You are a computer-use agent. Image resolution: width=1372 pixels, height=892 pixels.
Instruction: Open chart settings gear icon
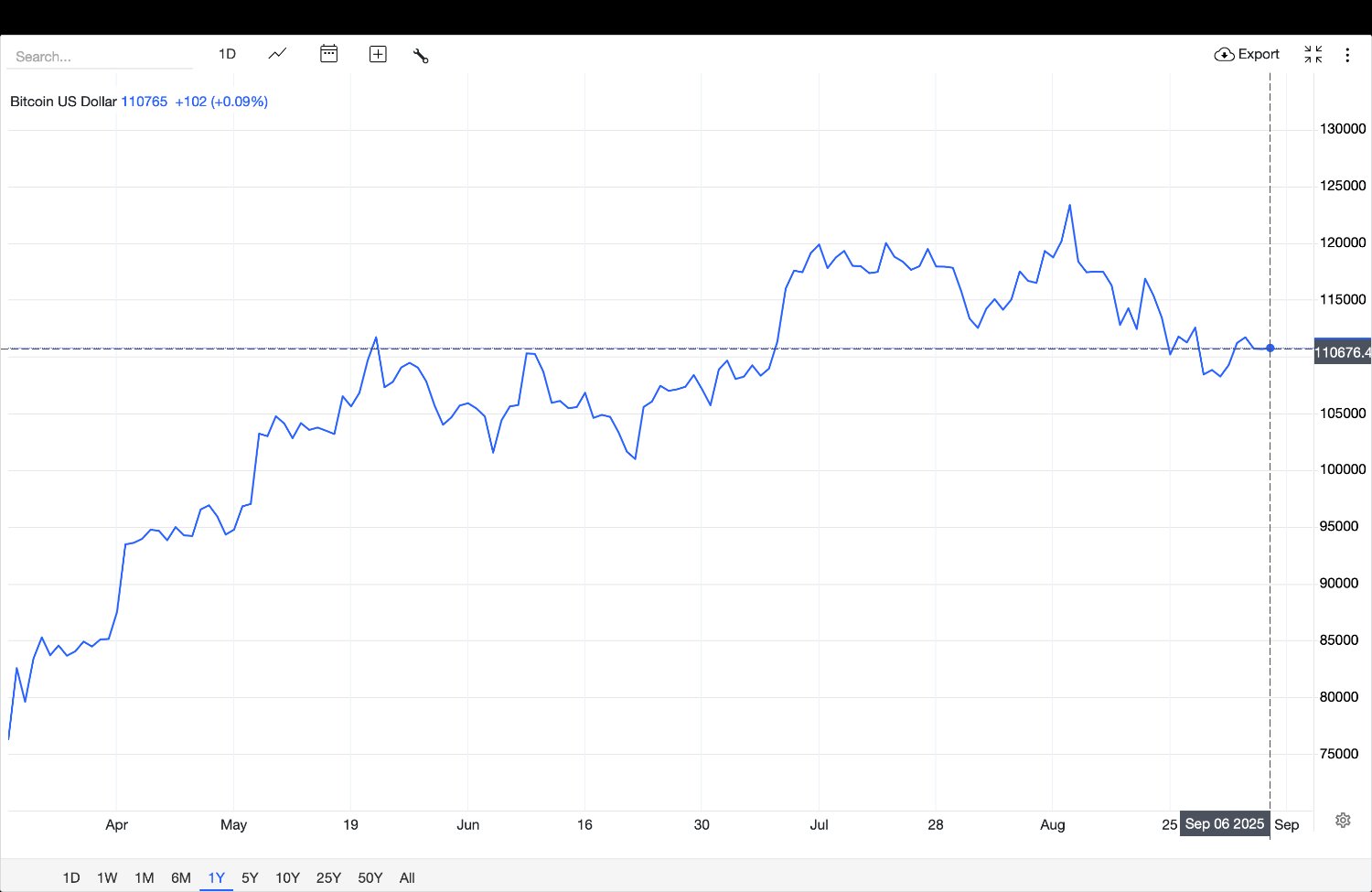[x=1343, y=820]
